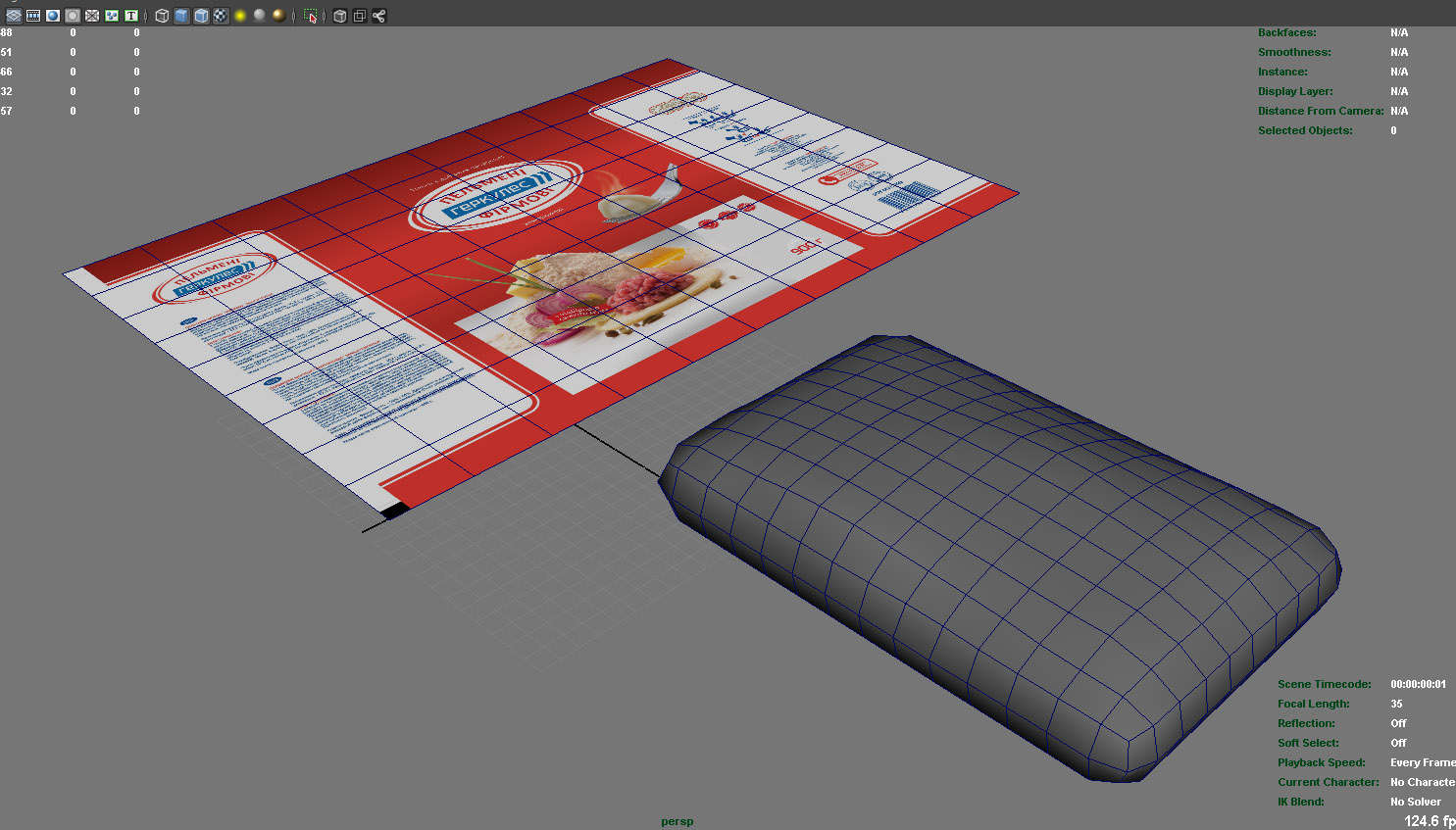Image resolution: width=1456 pixels, height=830 pixels.
Task: Toggle shadows gray sphere icon
Action: [x=260, y=16]
